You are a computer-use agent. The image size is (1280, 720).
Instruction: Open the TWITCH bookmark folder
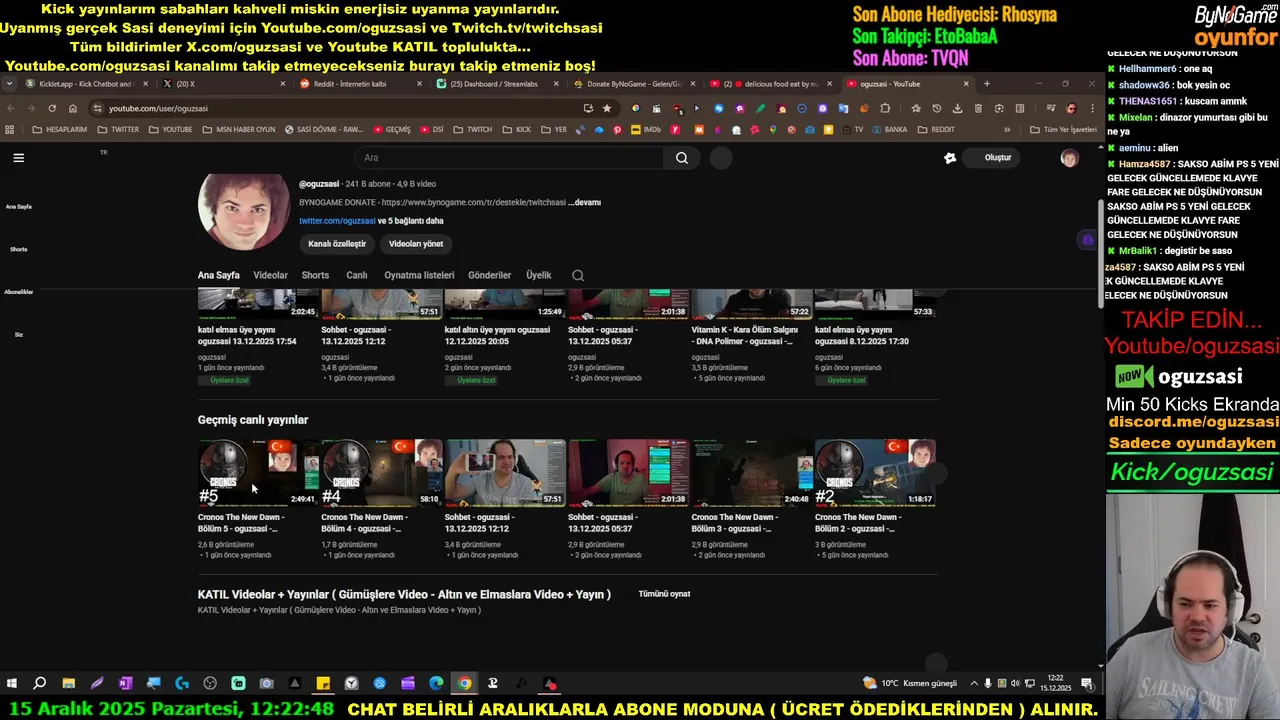click(x=473, y=130)
